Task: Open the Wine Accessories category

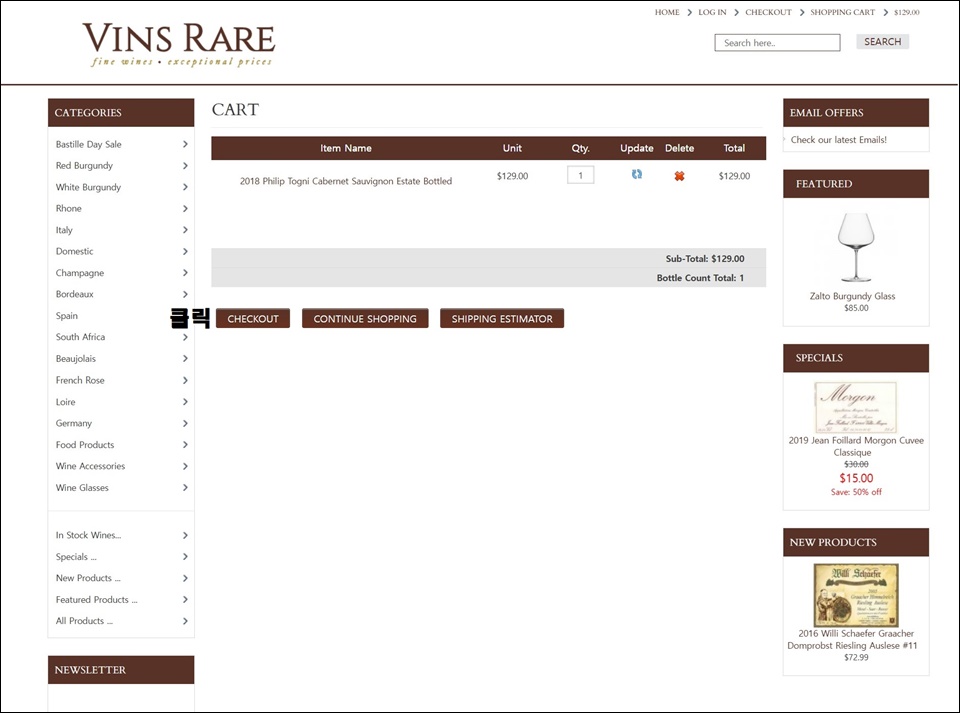Action: (90, 466)
